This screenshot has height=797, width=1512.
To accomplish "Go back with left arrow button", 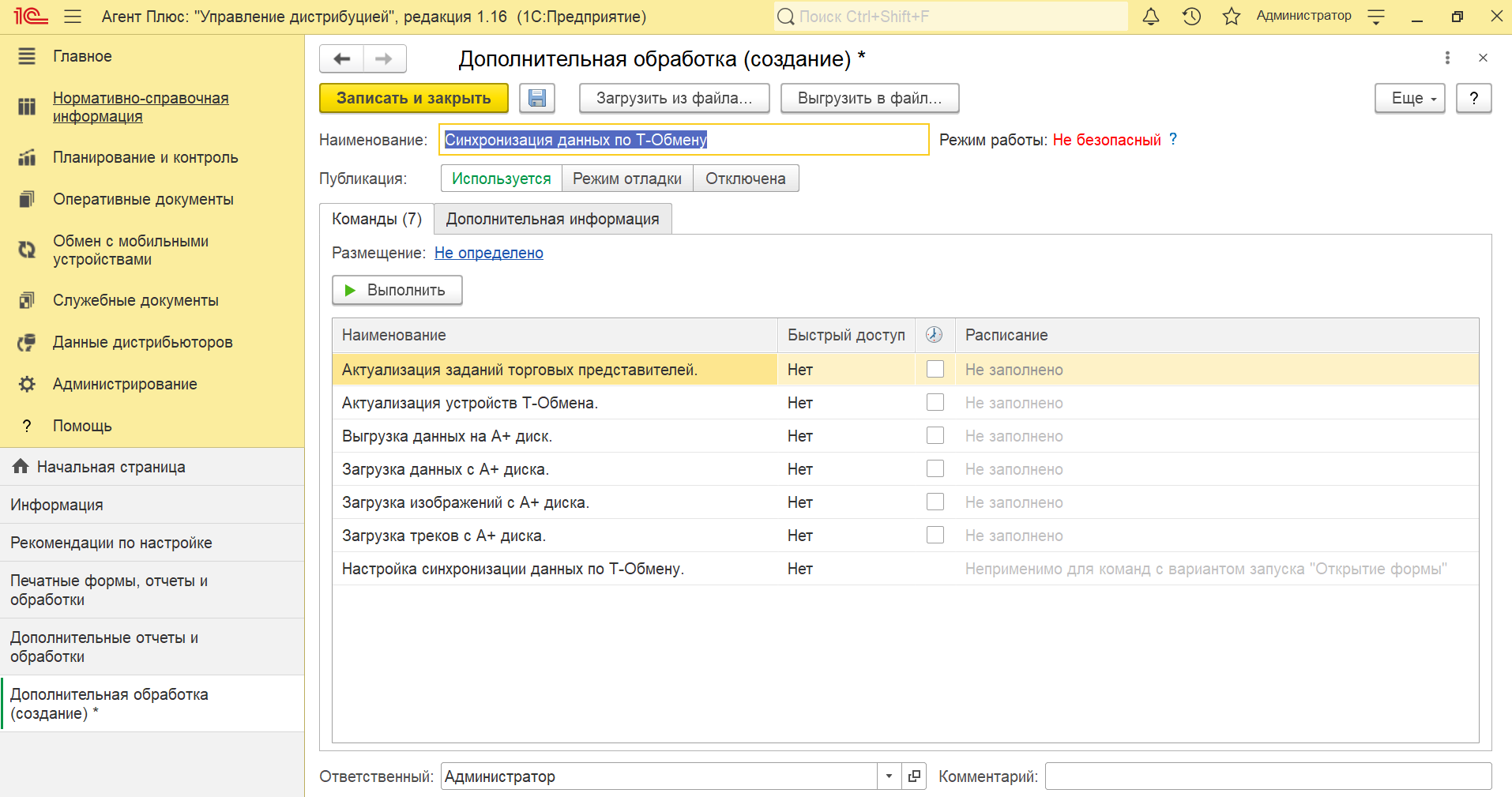I will [341, 58].
